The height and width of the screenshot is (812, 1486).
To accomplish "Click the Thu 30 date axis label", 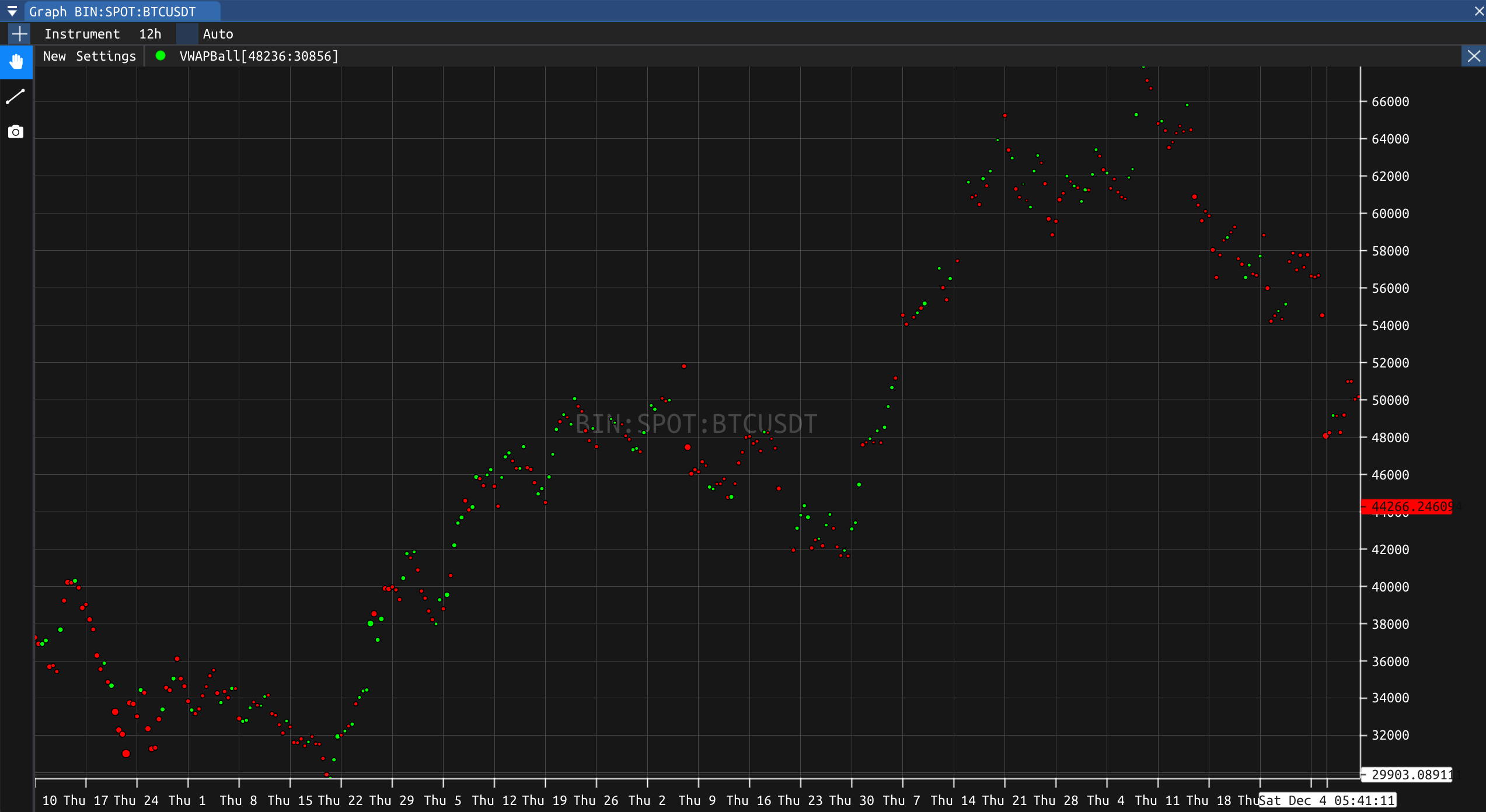I will [x=852, y=800].
